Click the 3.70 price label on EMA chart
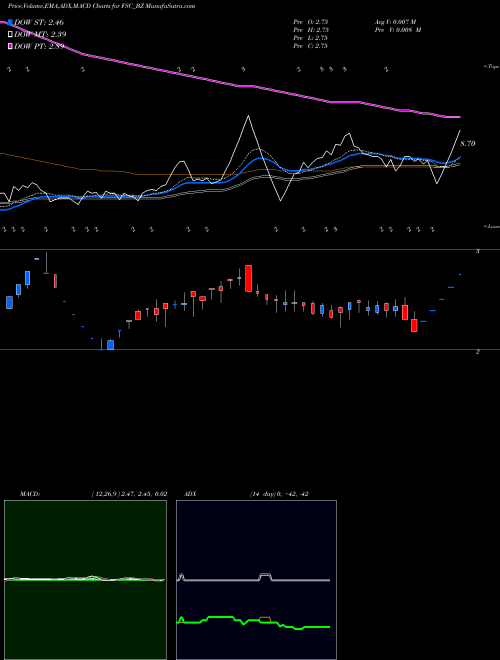500x660 pixels. tap(468, 144)
